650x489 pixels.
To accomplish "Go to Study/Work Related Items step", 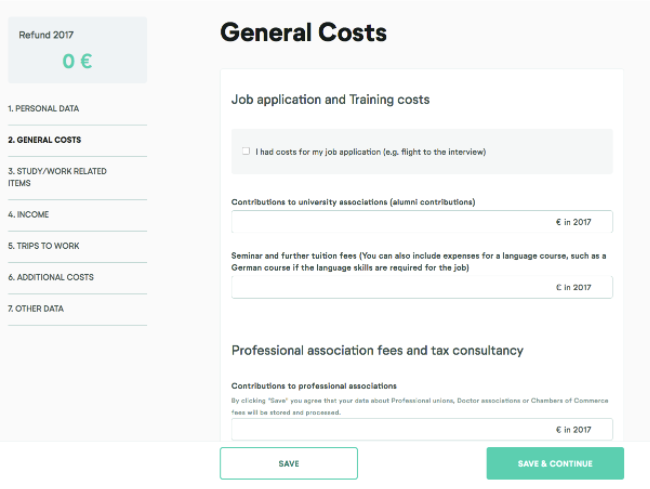I will pos(57,177).
